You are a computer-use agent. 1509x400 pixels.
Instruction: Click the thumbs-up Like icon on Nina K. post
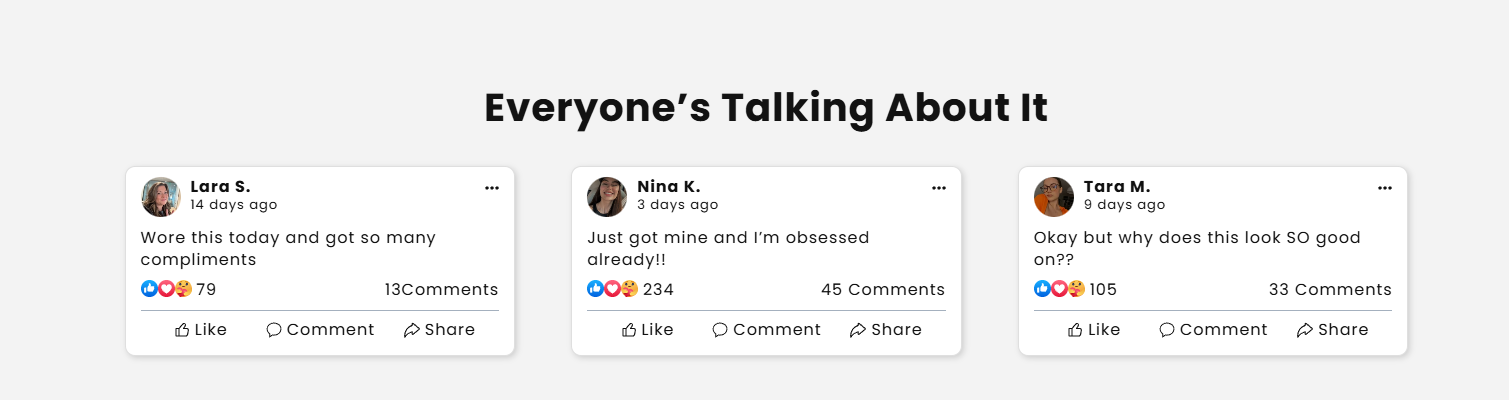click(x=629, y=330)
